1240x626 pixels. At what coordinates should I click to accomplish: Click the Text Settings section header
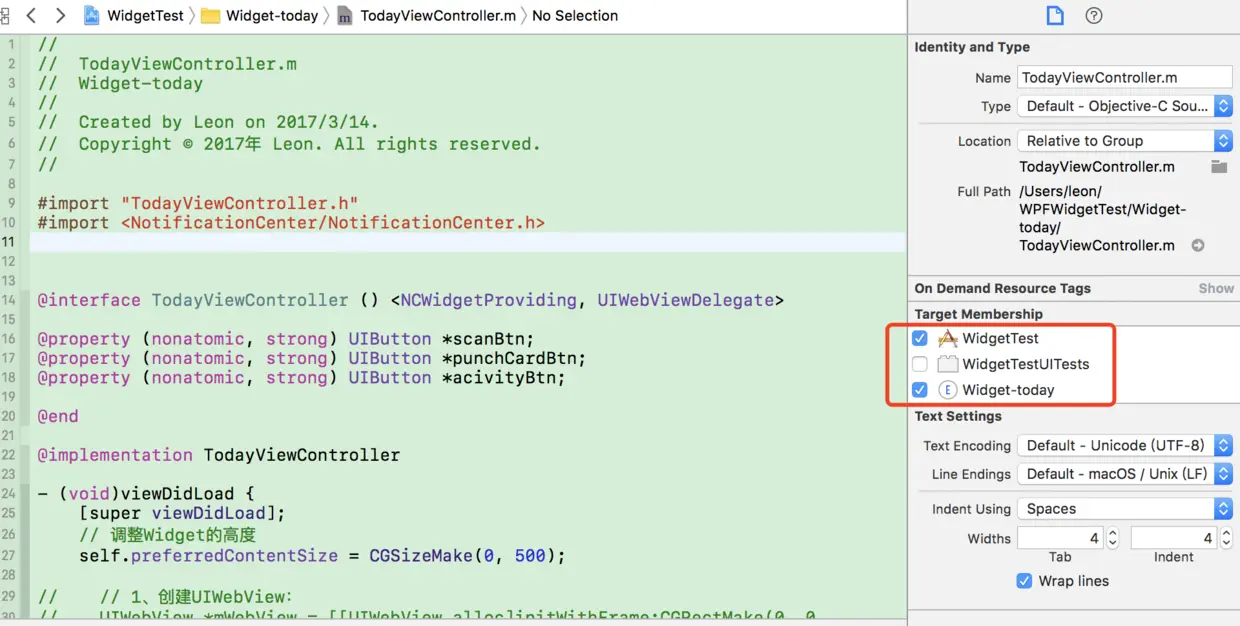tap(958, 416)
